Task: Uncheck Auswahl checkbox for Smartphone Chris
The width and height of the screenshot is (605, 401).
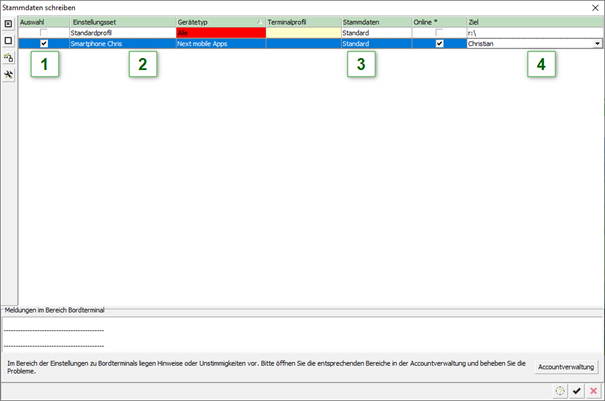Action: click(x=43, y=44)
